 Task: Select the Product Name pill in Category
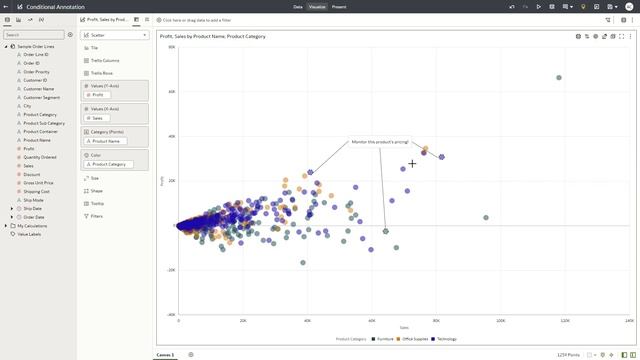[x=105, y=141]
